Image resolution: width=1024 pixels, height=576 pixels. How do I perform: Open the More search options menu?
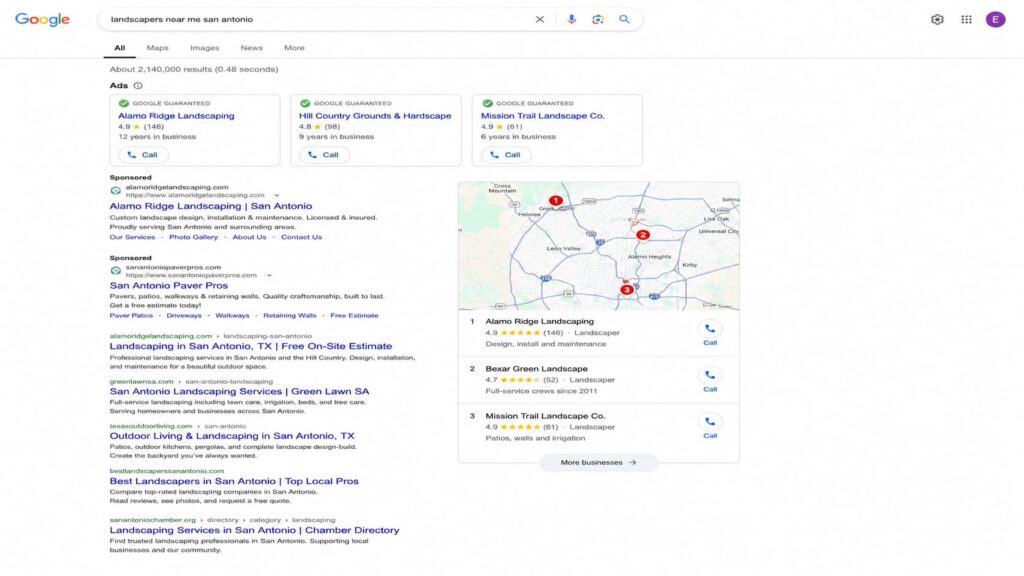(294, 48)
